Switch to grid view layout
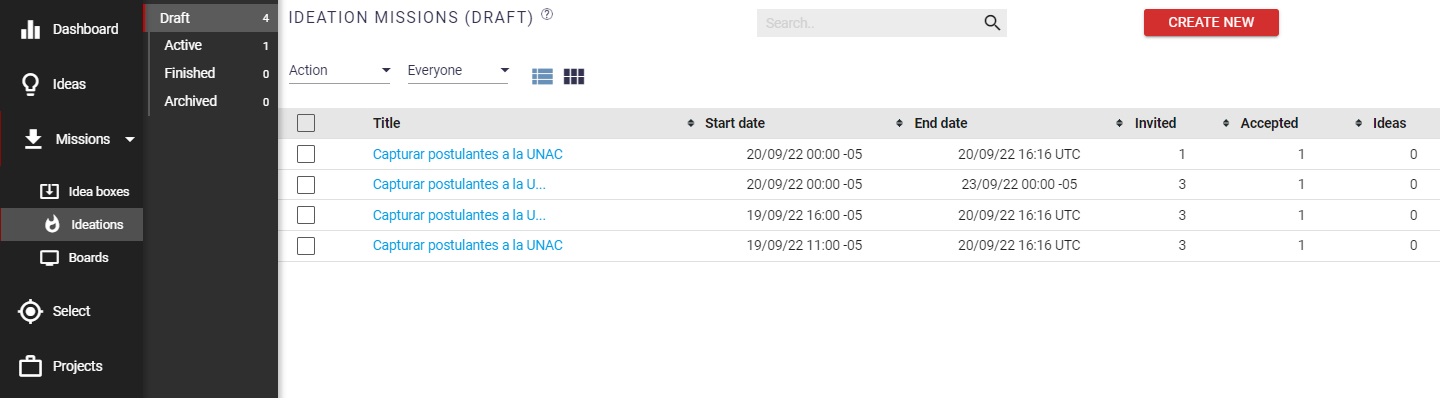 [x=574, y=76]
